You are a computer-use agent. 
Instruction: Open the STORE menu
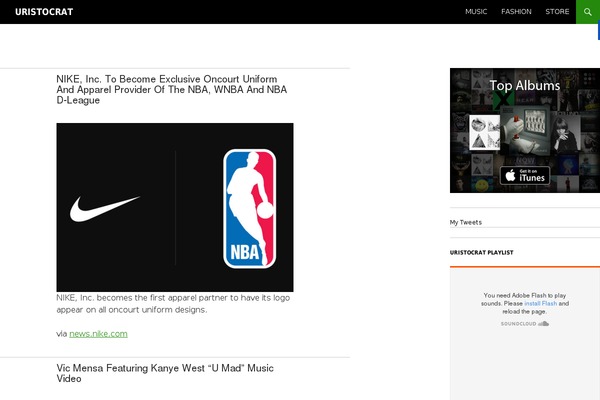coord(557,12)
